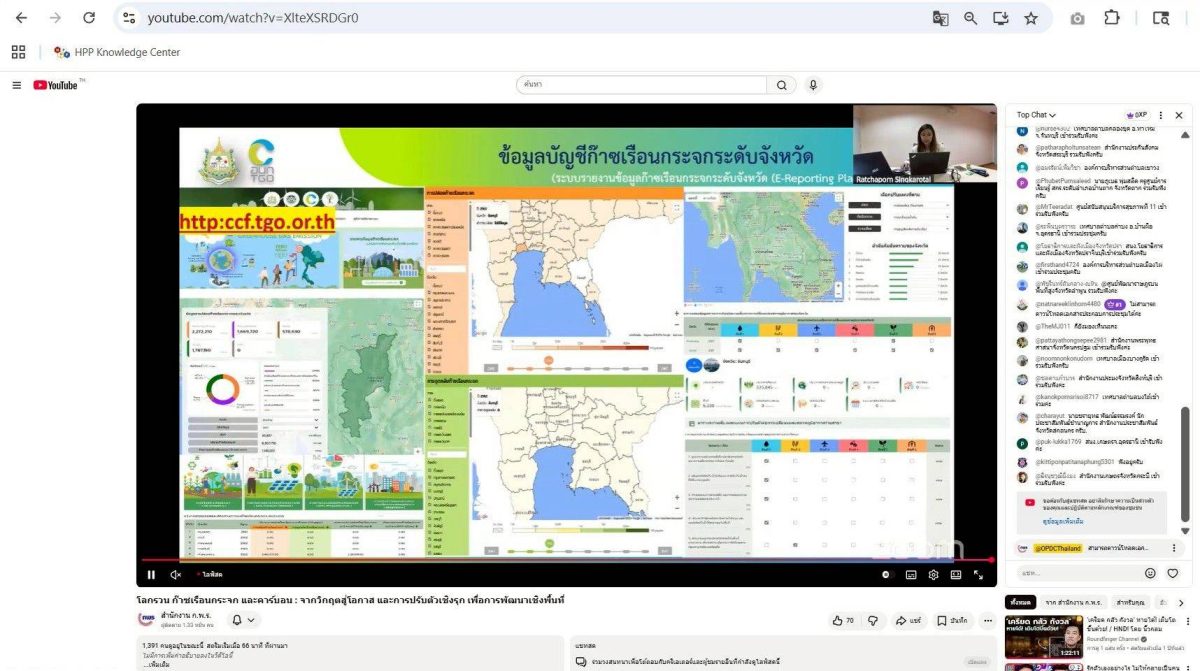Open the notification bell dropdown
Viewport: 1200px width, 671px height.
(242, 620)
